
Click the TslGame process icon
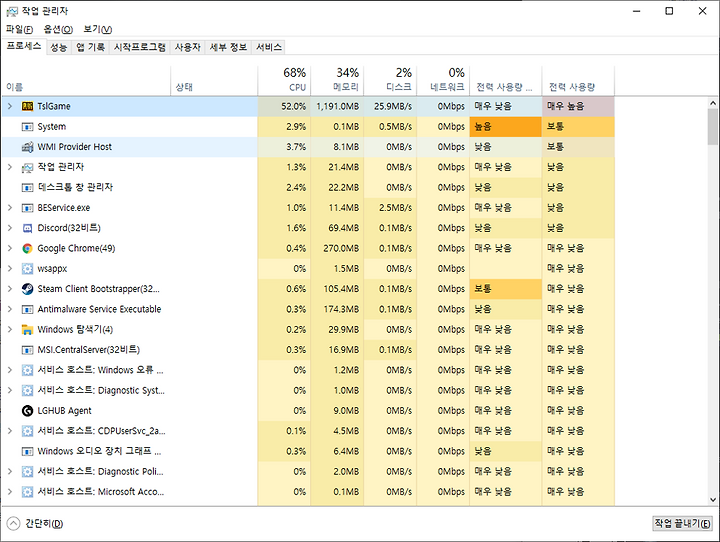pos(28,107)
